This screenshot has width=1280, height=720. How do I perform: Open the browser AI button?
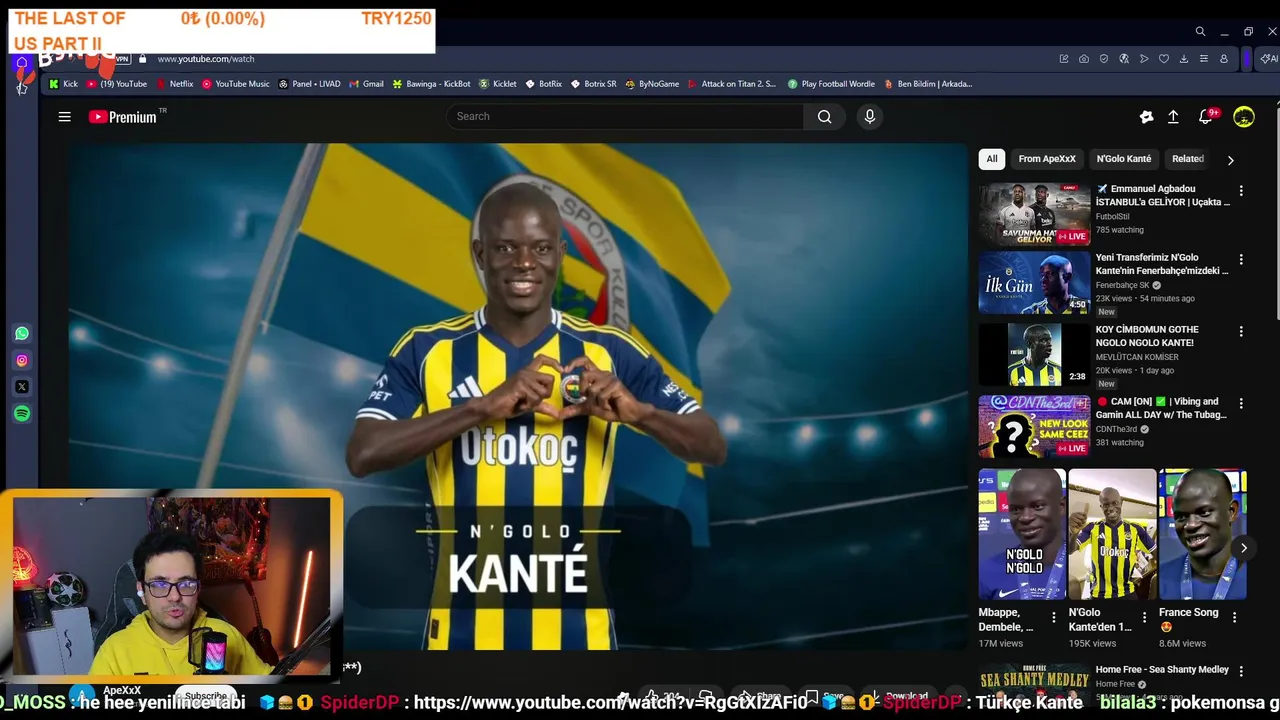[x=1270, y=59]
